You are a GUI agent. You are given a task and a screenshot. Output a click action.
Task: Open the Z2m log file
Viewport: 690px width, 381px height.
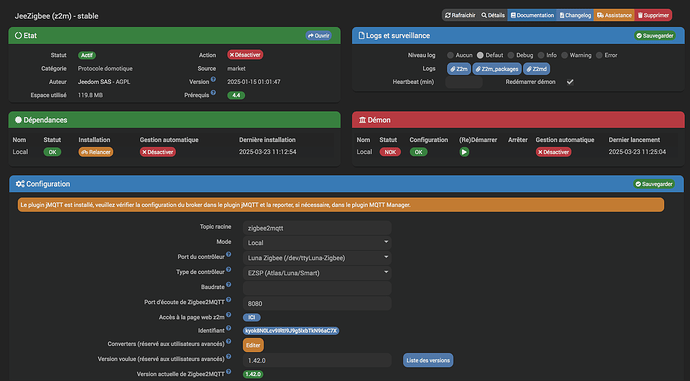coord(459,69)
